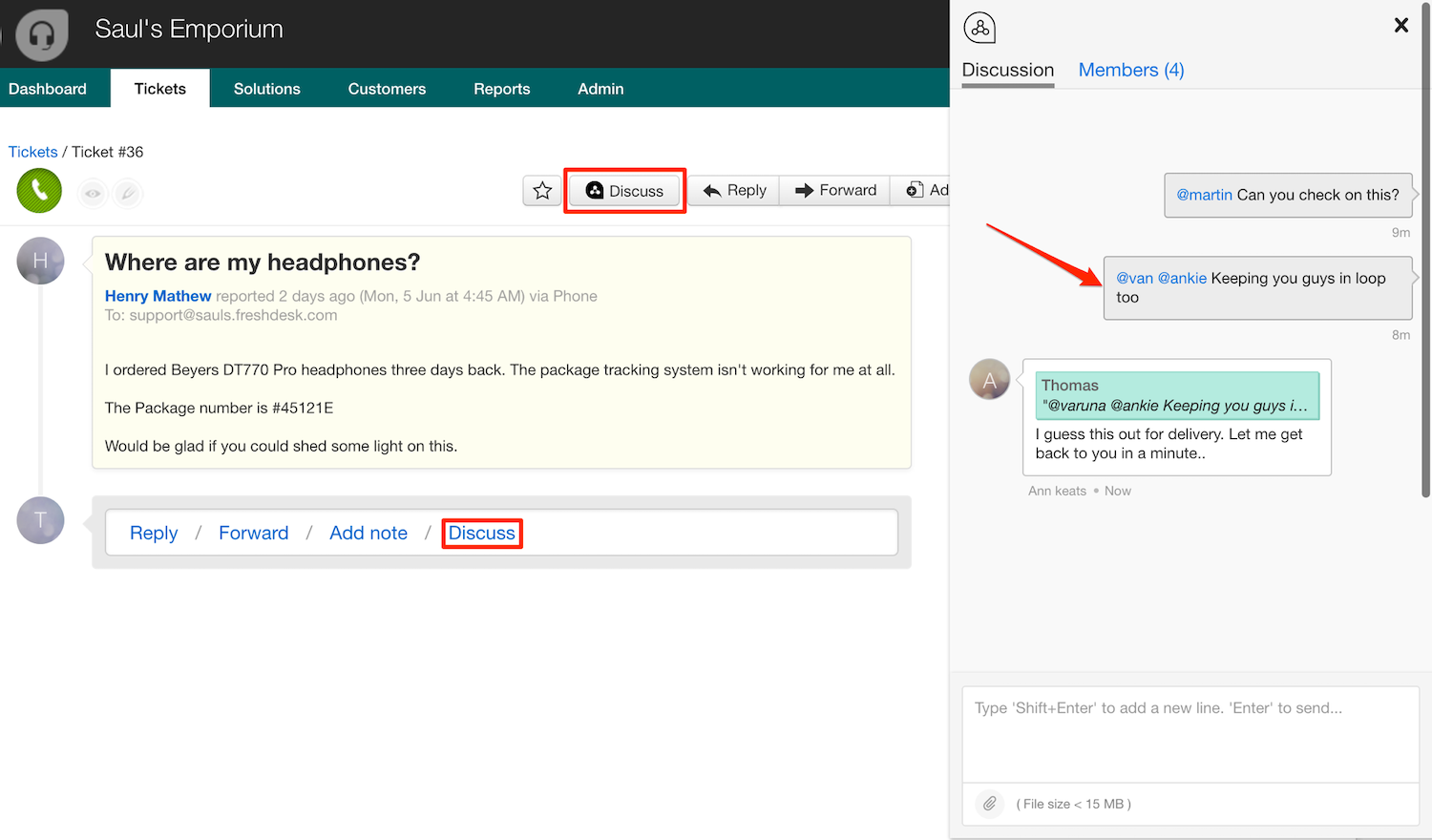Click the message input box in discussion panel

point(1190,735)
